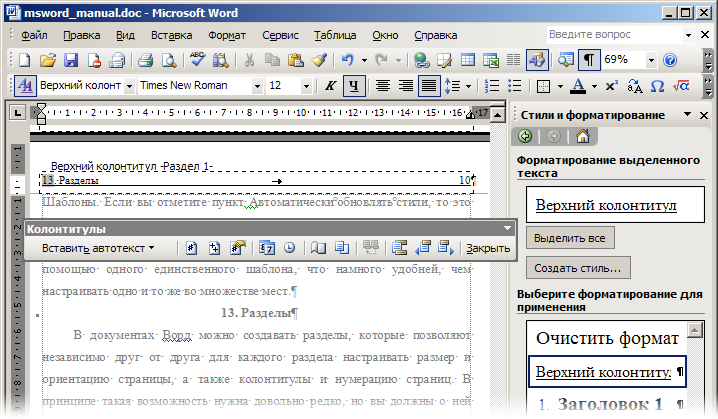Insert symbol using Omega icon

[658, 86]
